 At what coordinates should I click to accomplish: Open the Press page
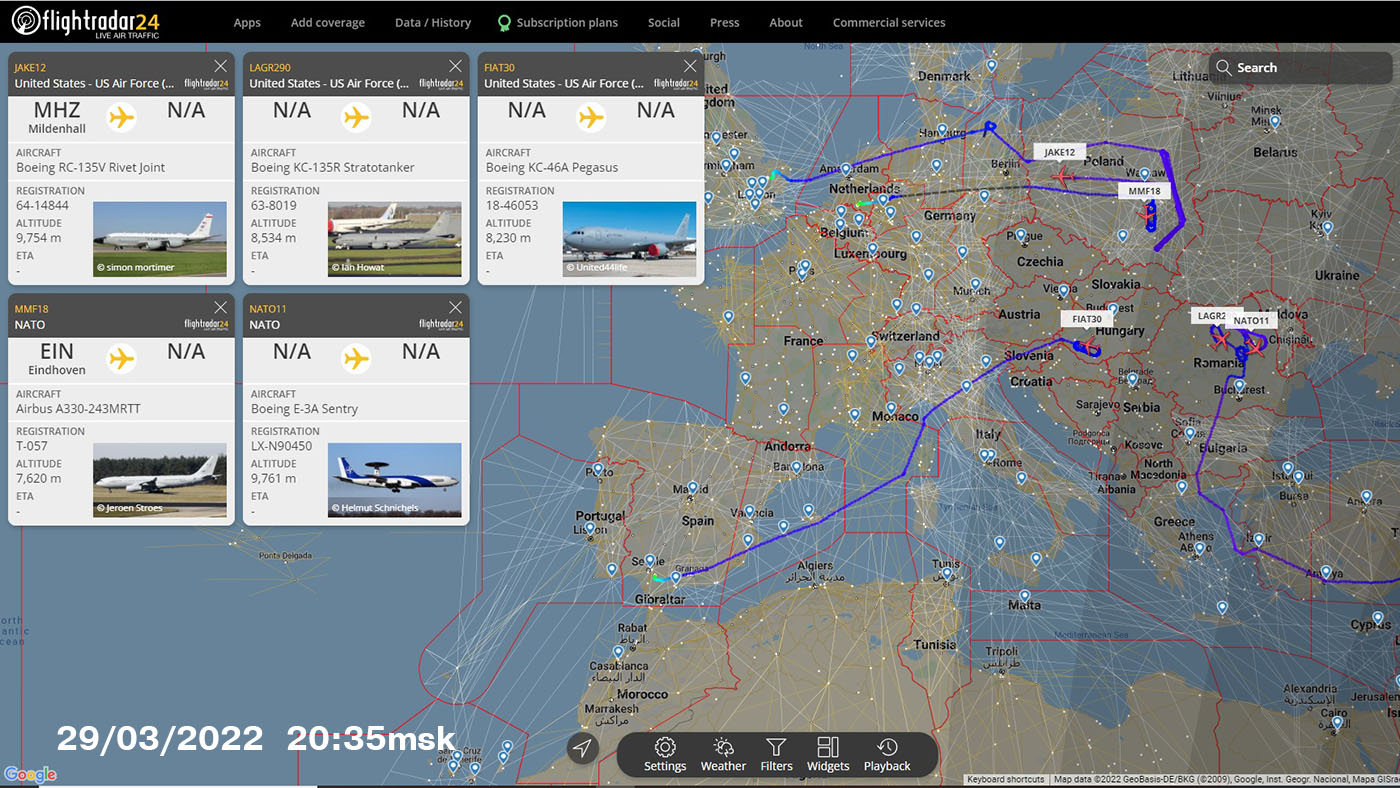pos(724,22)
